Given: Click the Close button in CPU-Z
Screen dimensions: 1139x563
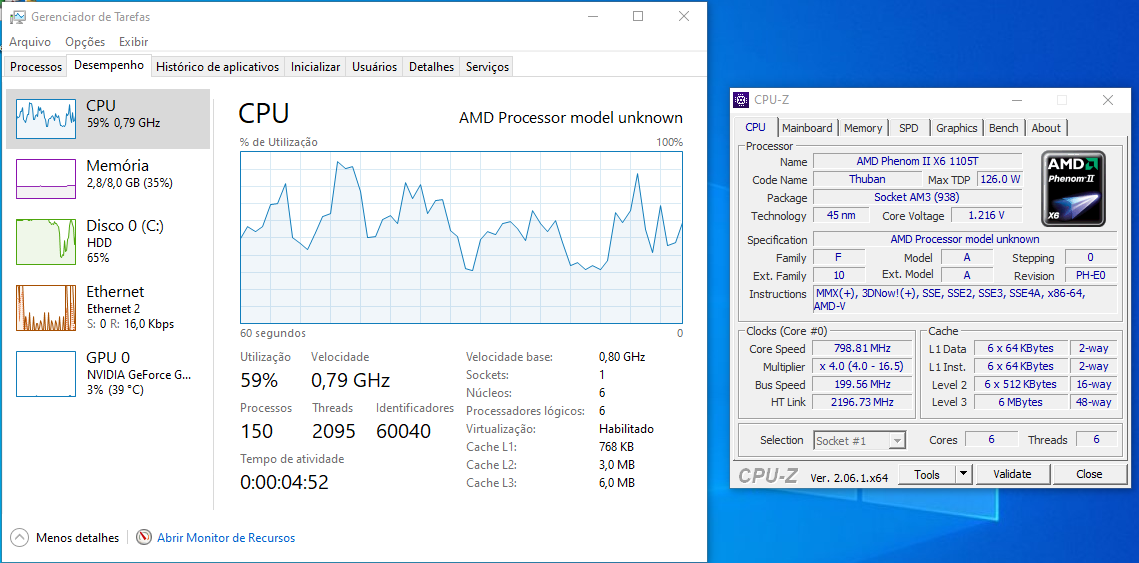Looking at the screenshot, I should [x=1090, y=474].
